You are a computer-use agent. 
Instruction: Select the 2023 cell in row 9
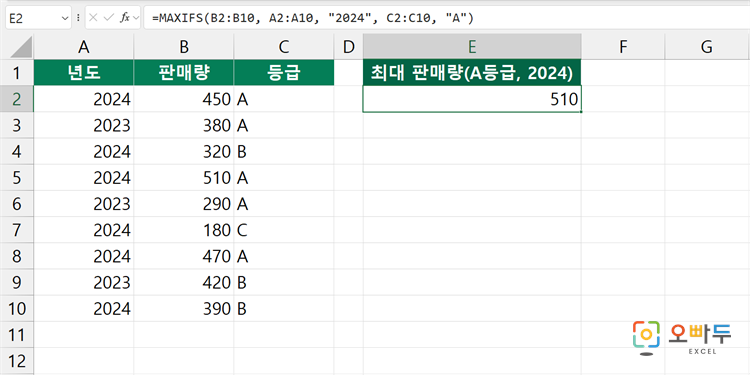pos(84,283)
